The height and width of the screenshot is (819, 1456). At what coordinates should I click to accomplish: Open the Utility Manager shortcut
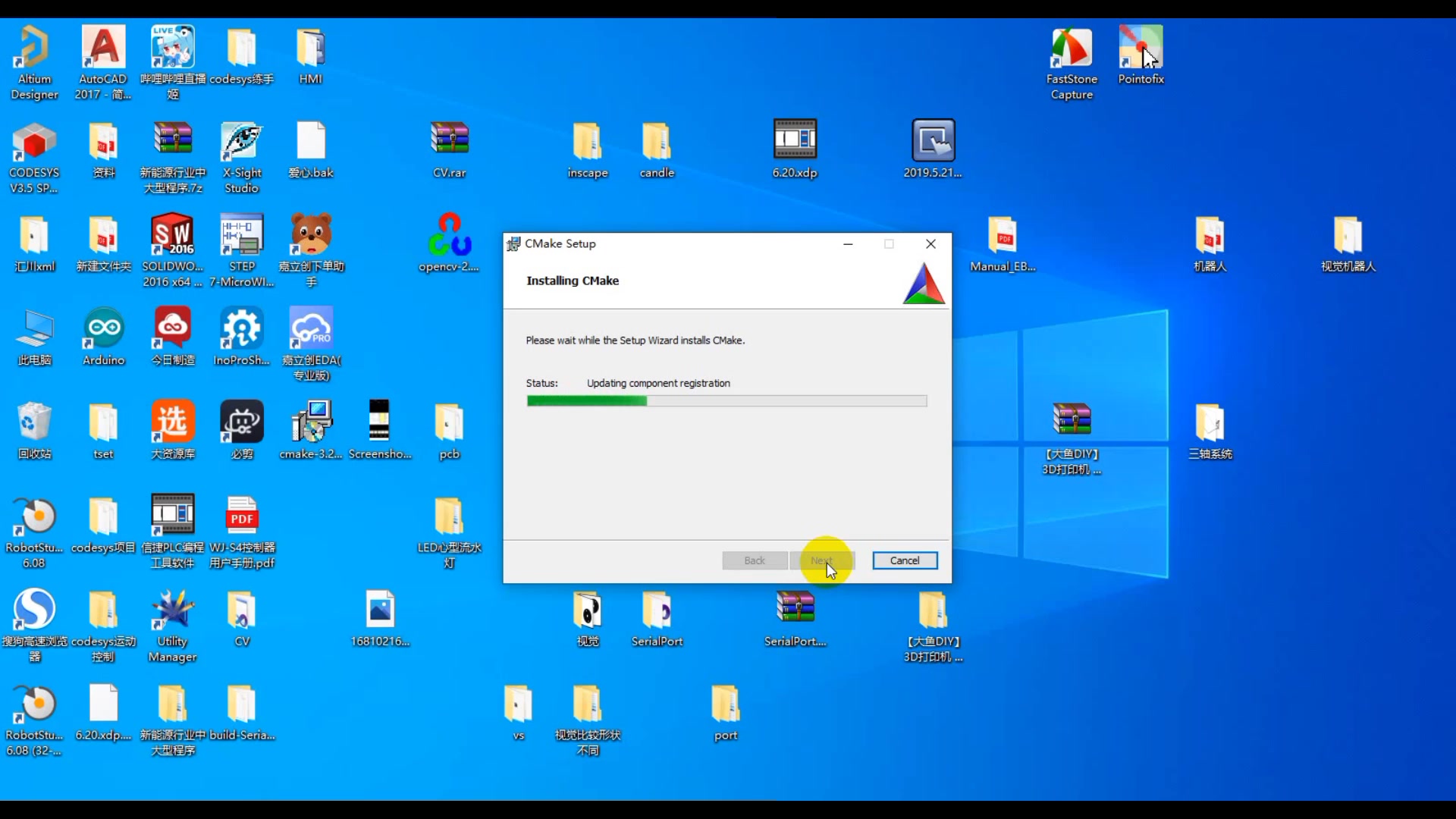click(173, 610)
